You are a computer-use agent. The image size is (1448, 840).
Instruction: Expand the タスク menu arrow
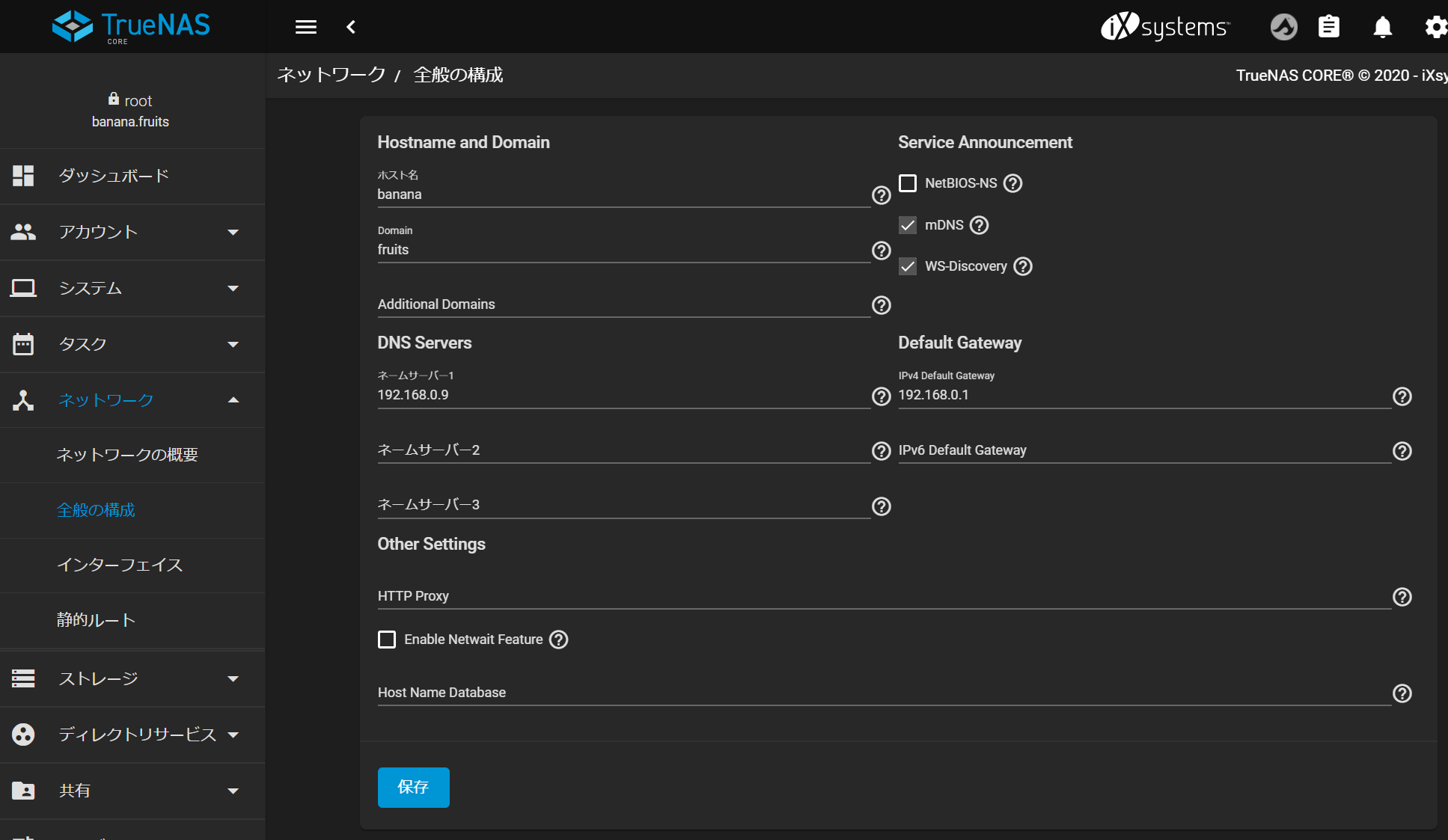pos(233,345)
